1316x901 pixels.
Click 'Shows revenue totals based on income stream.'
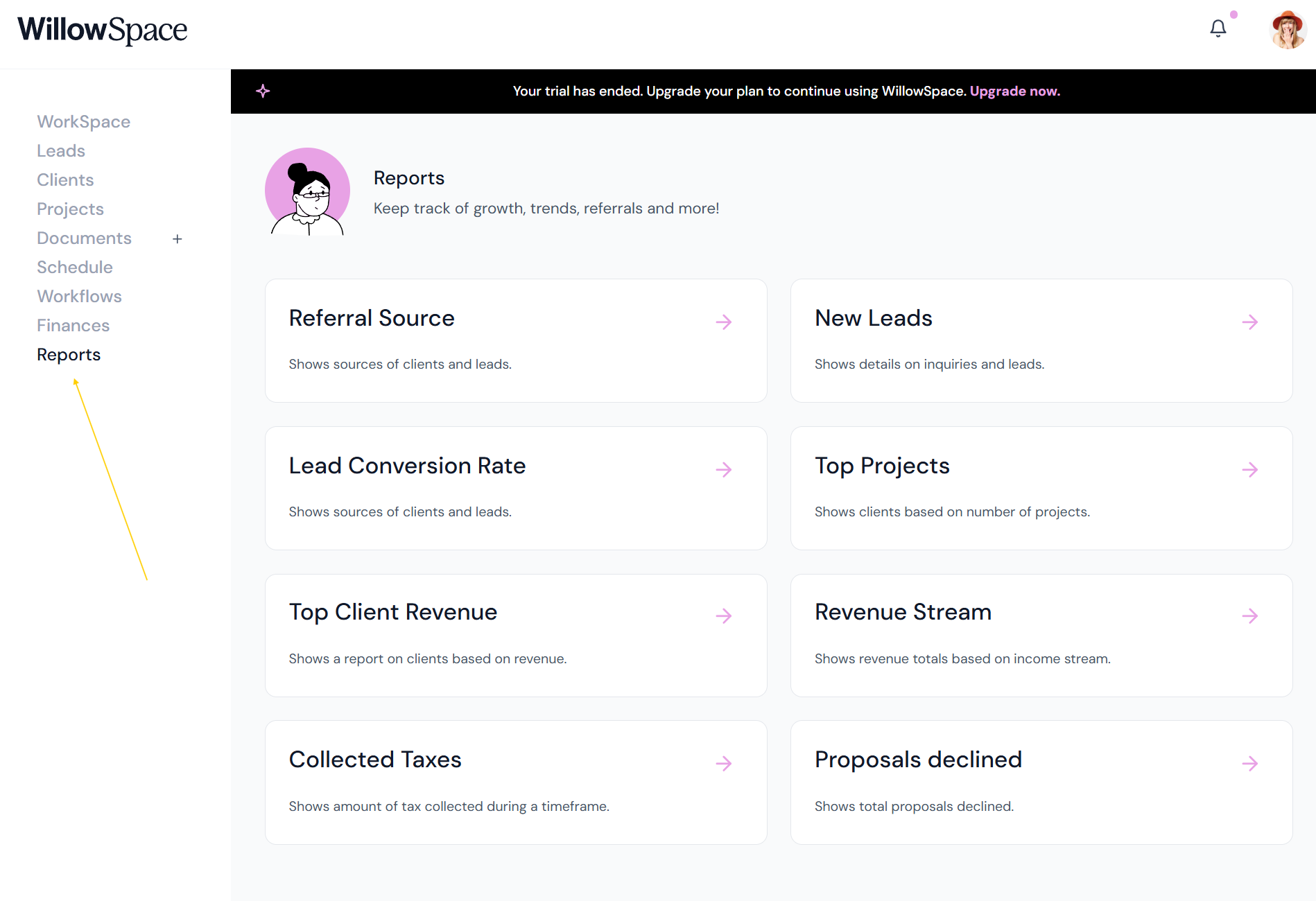(962, 659)
